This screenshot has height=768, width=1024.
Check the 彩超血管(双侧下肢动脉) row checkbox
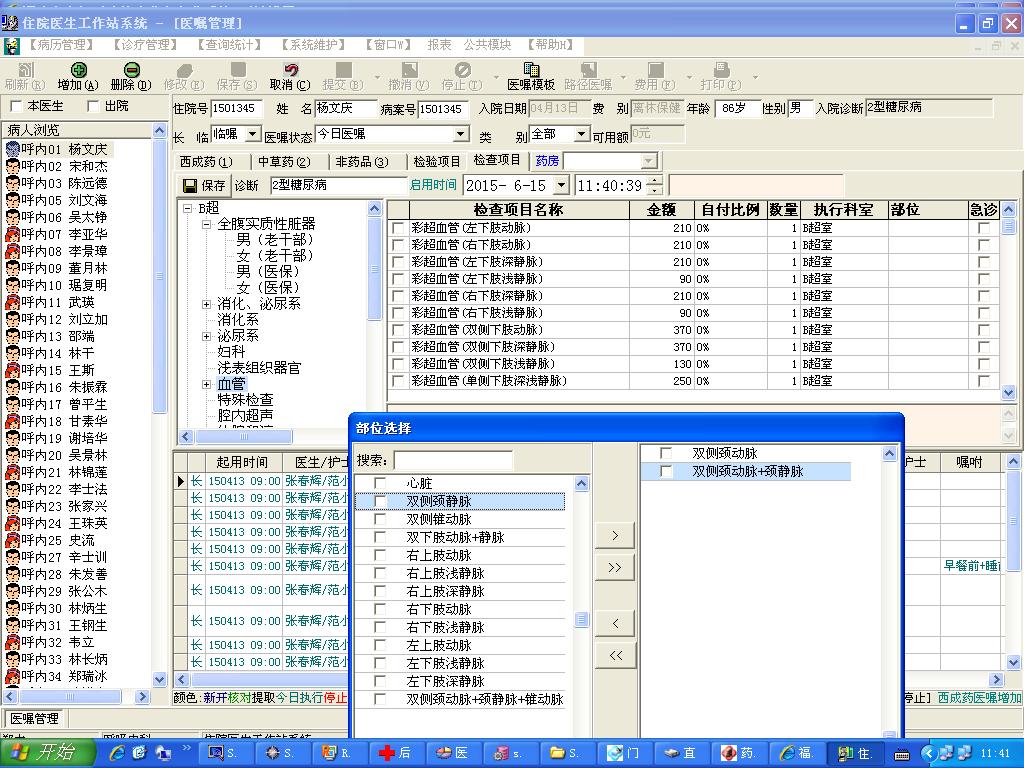coord(398,330)
